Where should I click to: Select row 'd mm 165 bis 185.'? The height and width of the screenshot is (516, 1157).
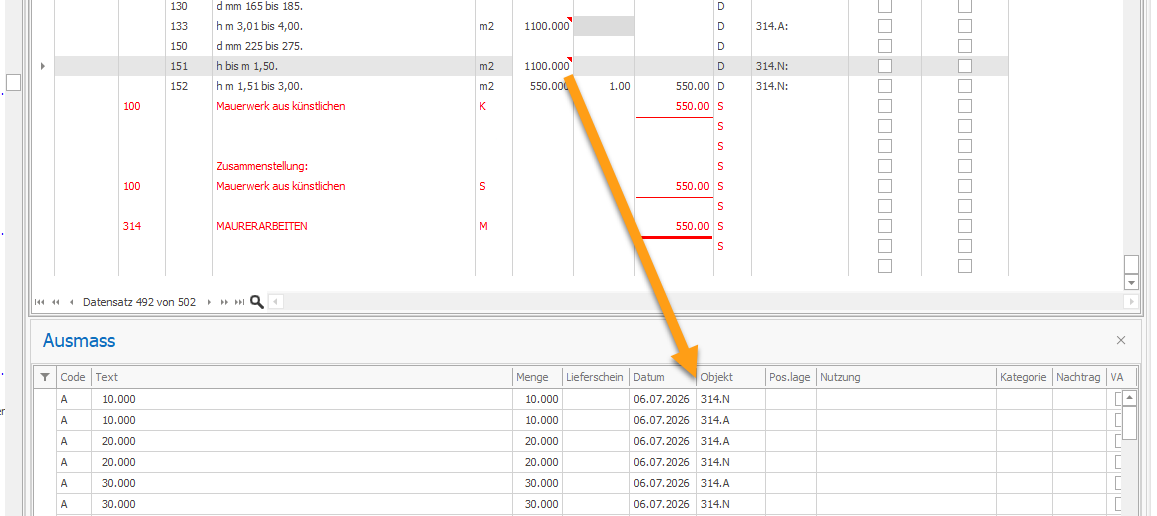[531, 6]
